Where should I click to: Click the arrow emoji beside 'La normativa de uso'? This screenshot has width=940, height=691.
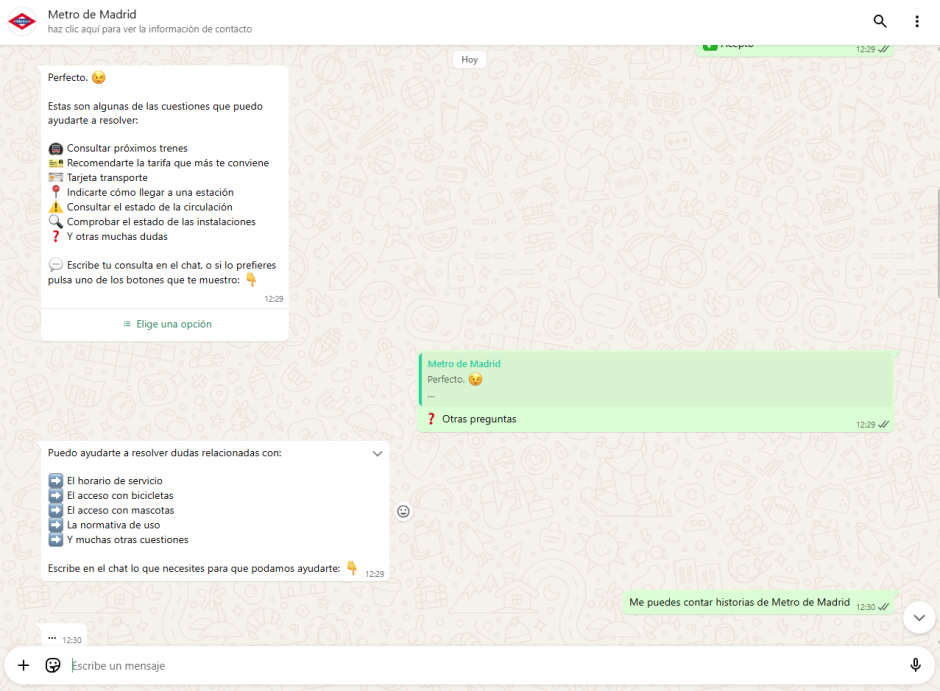point(56,525)
